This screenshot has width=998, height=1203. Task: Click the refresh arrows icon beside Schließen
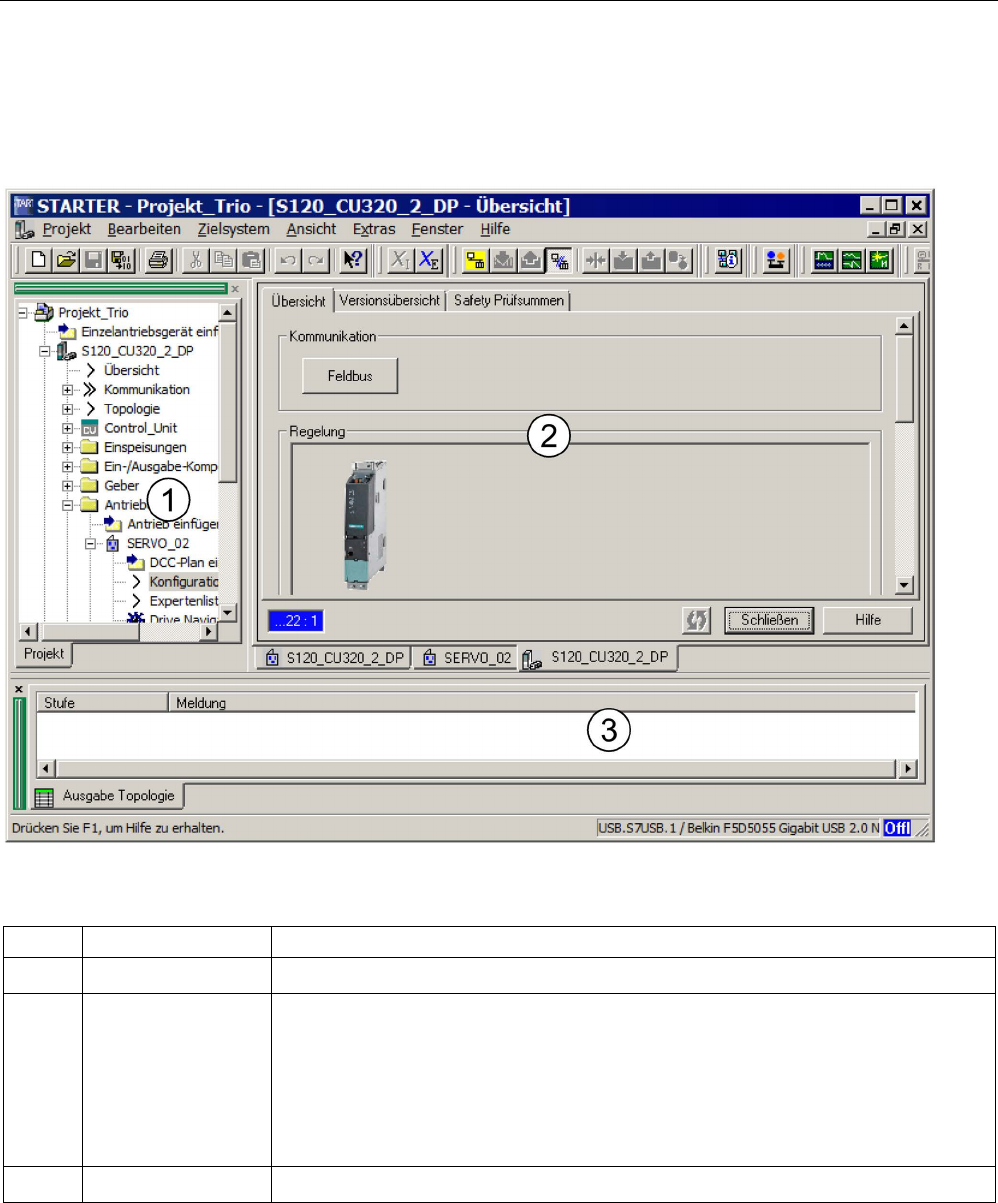pos(698,620)
